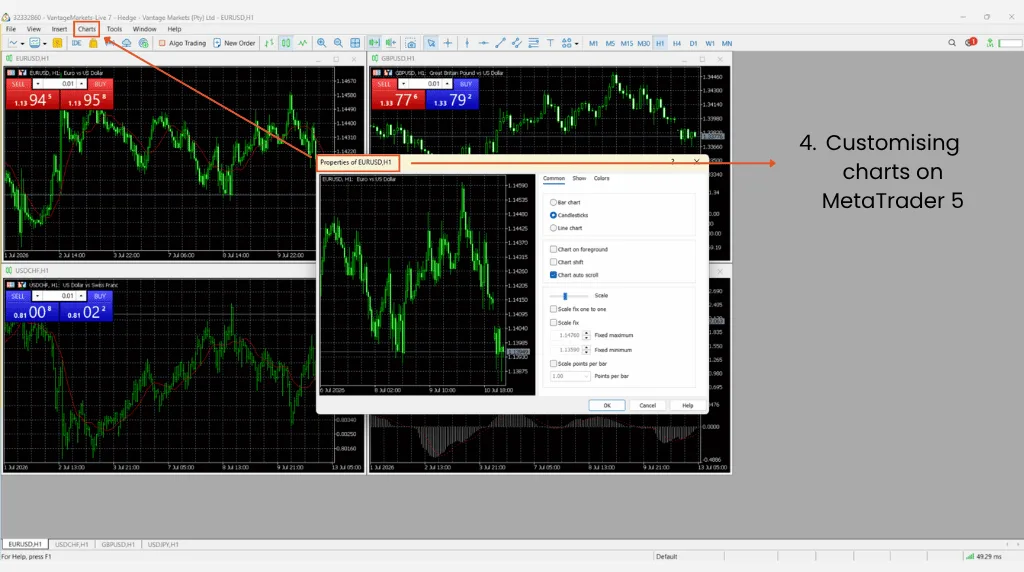This screenshot has height=572, width=1024.
Task: Click the yellow dollar symbols icon
Action: 57,43
